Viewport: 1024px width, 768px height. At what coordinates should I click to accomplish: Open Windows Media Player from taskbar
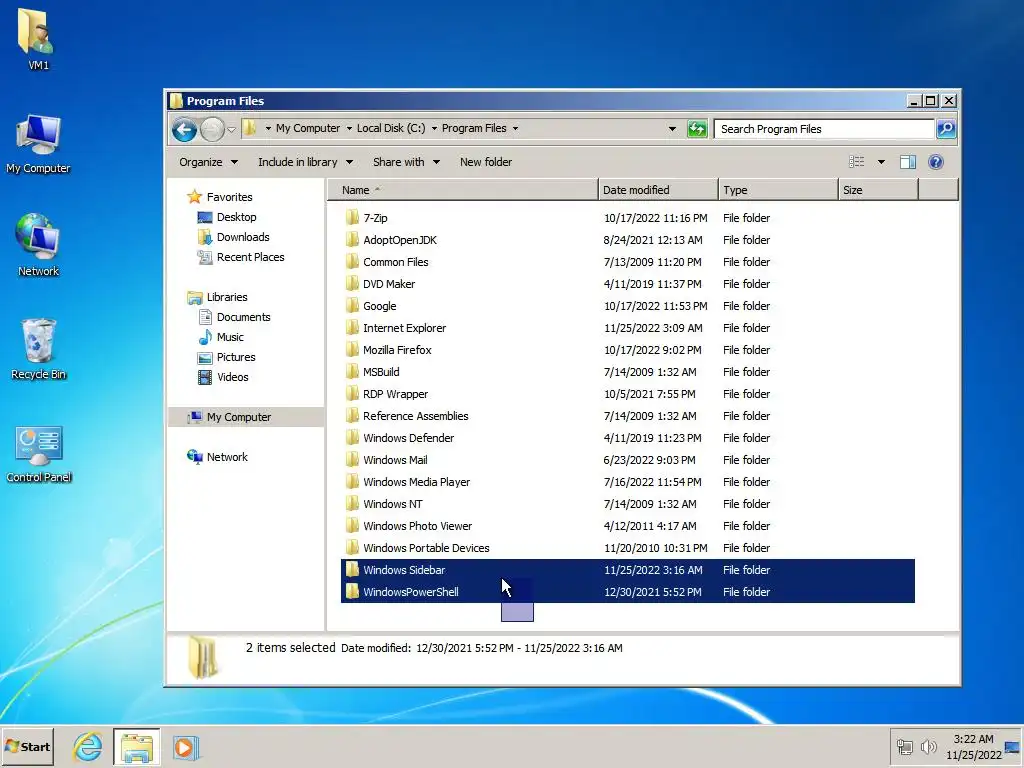point(185,747)
